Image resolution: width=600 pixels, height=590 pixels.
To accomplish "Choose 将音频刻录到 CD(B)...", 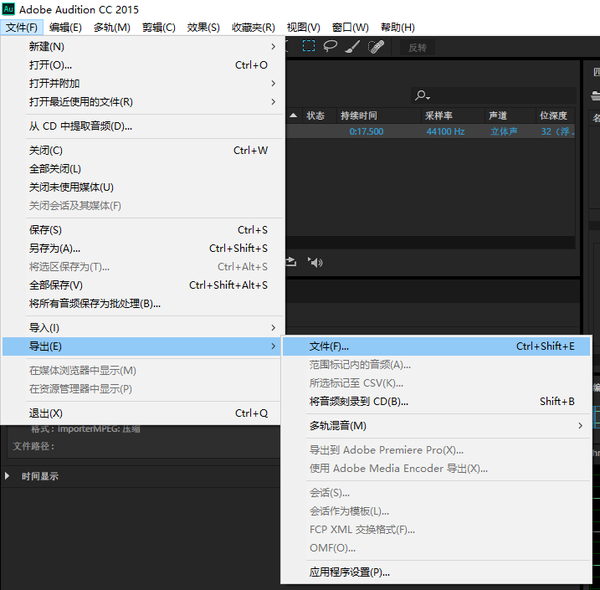I will tap(436, 401).
